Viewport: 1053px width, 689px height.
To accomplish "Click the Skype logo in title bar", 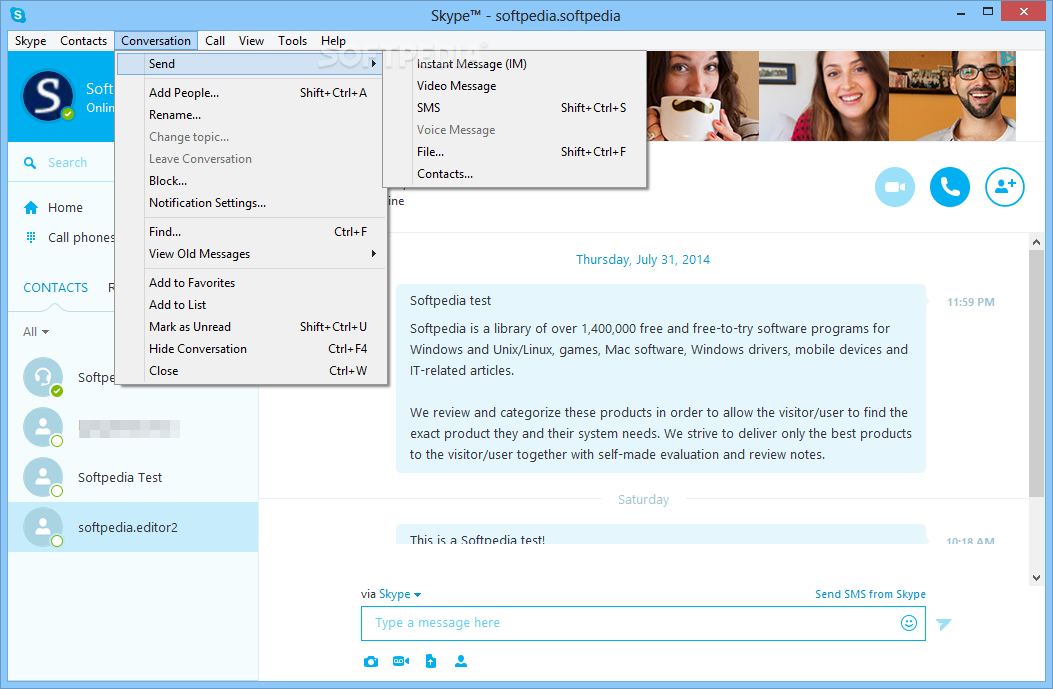I will (x=18, y=15).
